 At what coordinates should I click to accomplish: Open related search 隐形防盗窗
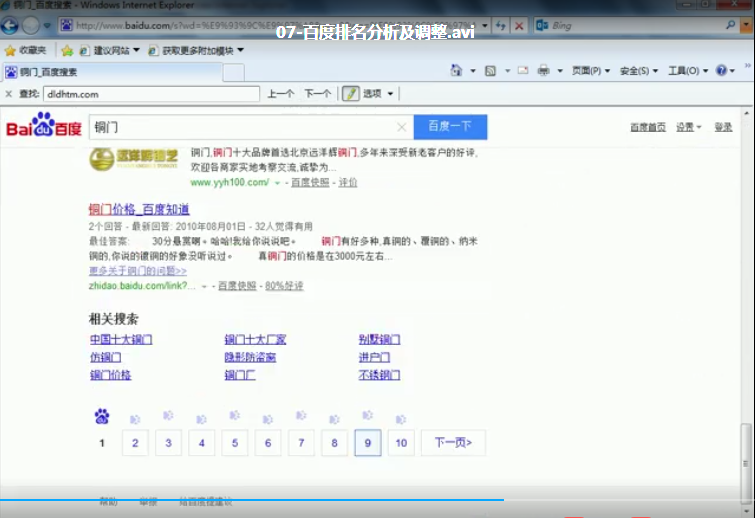[x=250, y=357]
